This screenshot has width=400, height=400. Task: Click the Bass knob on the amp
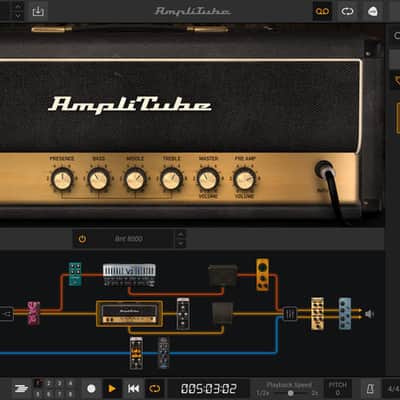(99, 179)
